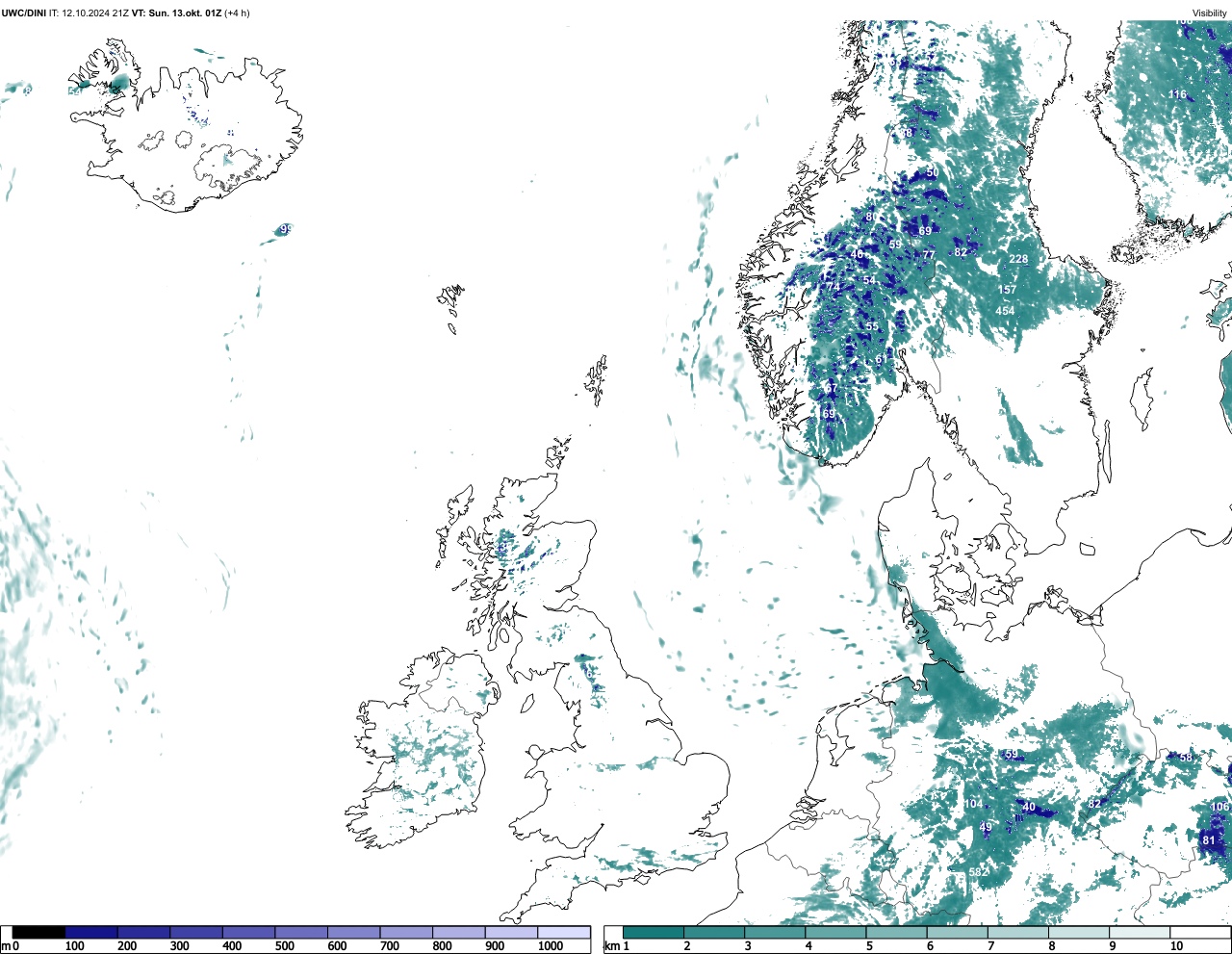Click the '582' visibility value over Germany
1232x954 pixels.
tap(979, 872)
